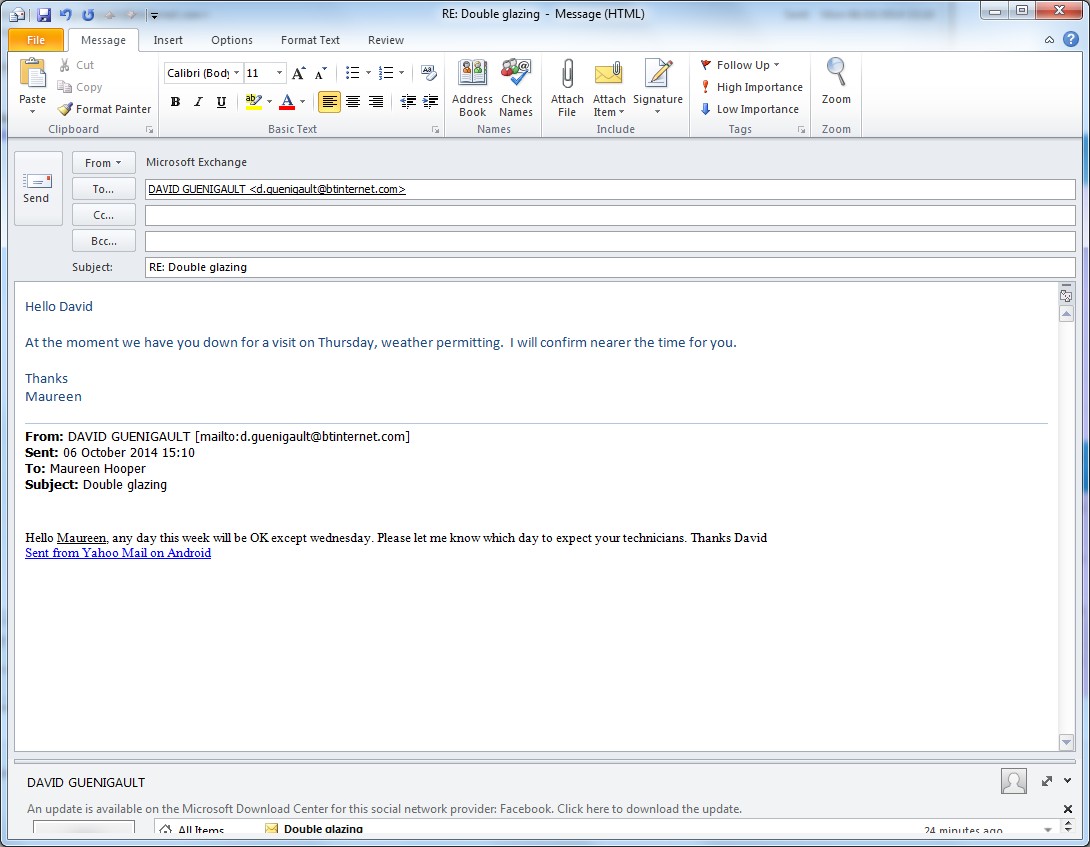Expand bullet list style options
The height and width of the screenshot is (847, 1090).
(368, 73)
